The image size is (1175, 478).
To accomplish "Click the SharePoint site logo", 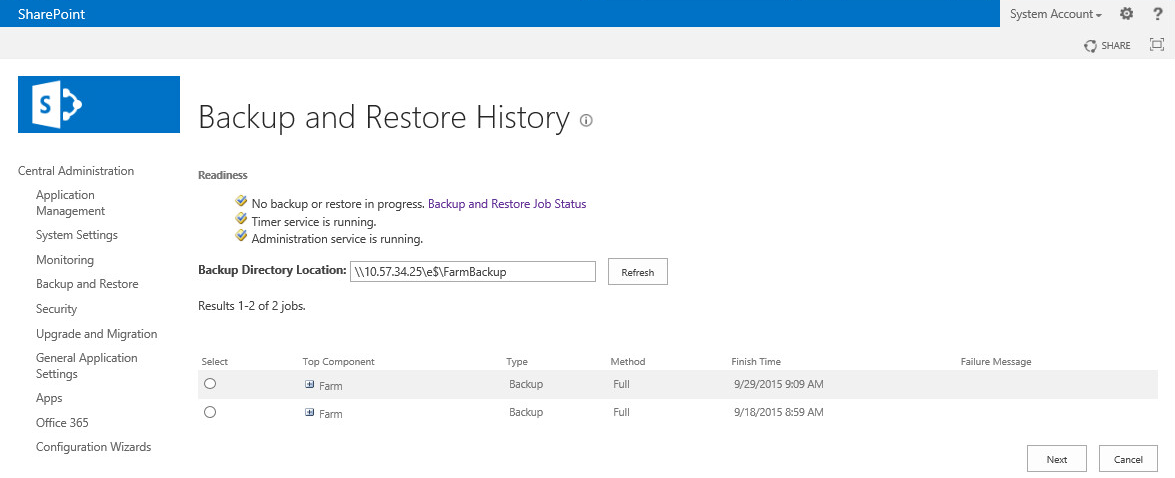I will click(x=99, y=104).
